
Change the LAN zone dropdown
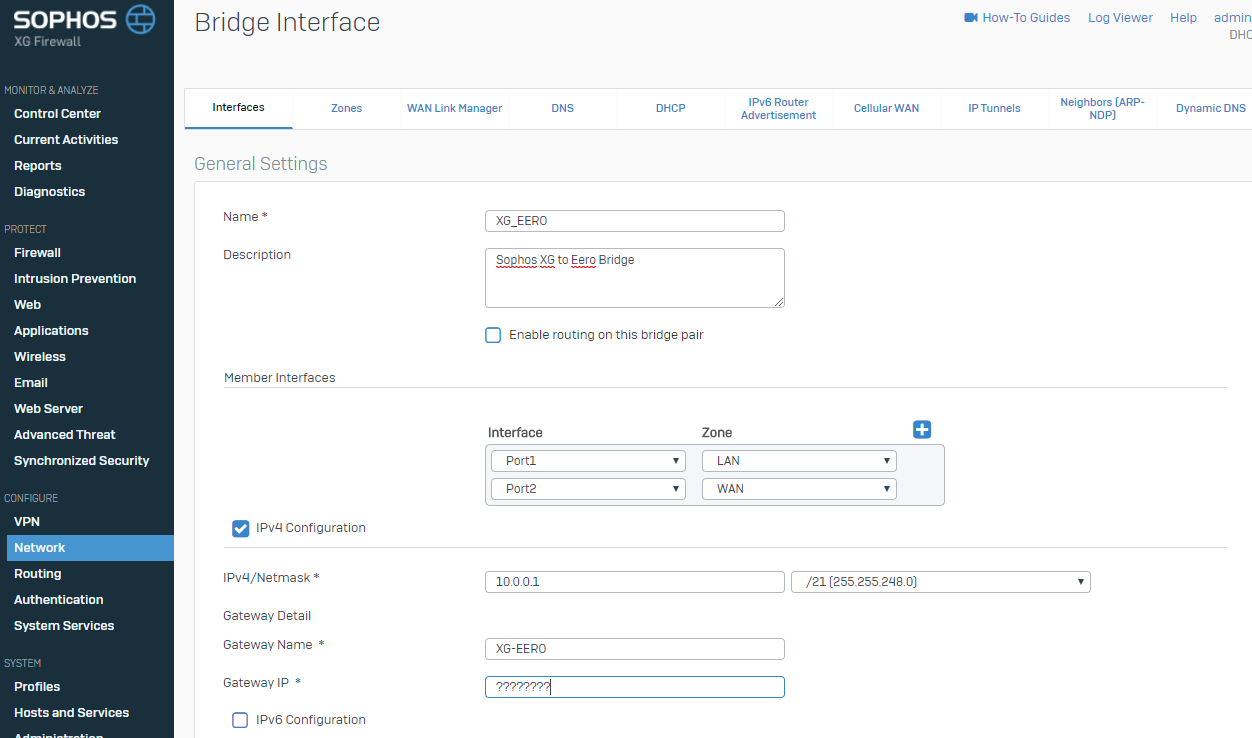coord(799,461)
